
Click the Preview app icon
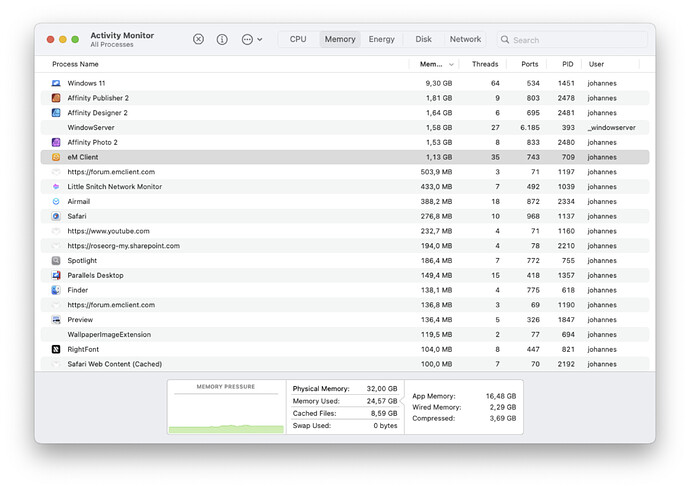pos(56,319)
